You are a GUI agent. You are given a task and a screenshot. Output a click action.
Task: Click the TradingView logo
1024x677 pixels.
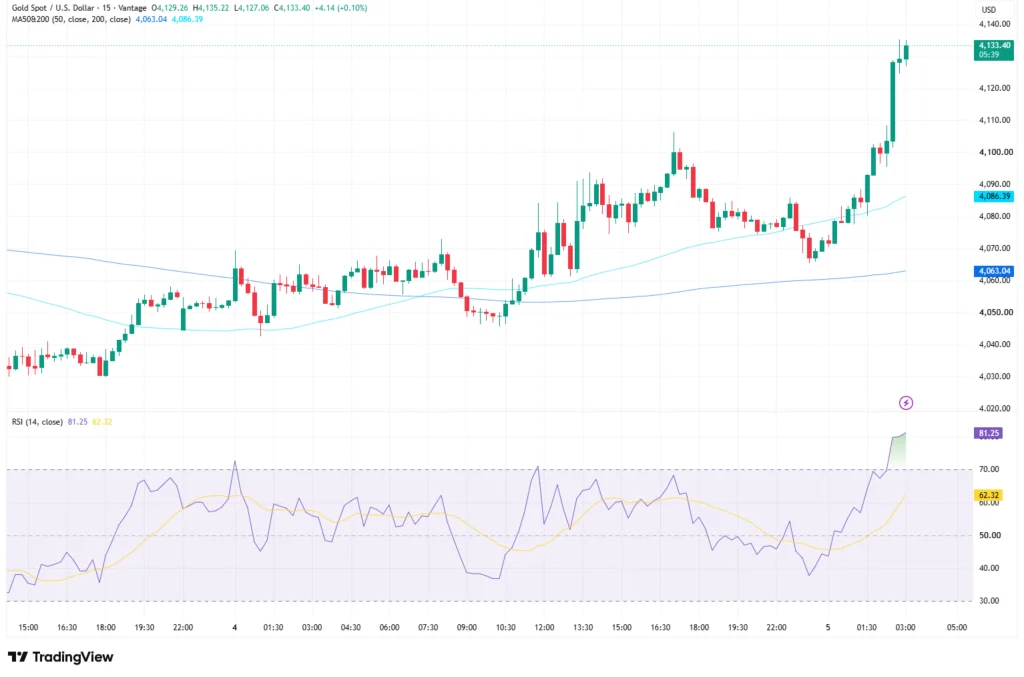61,657
